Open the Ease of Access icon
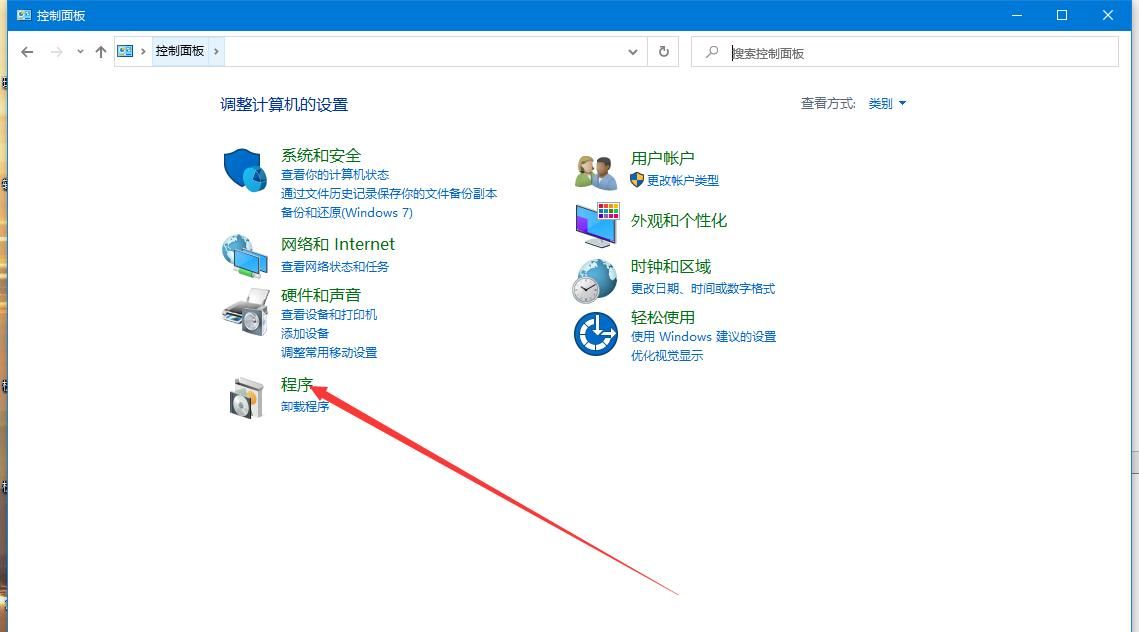Screen dimensions: 1139x632 (x=596, y=333)
